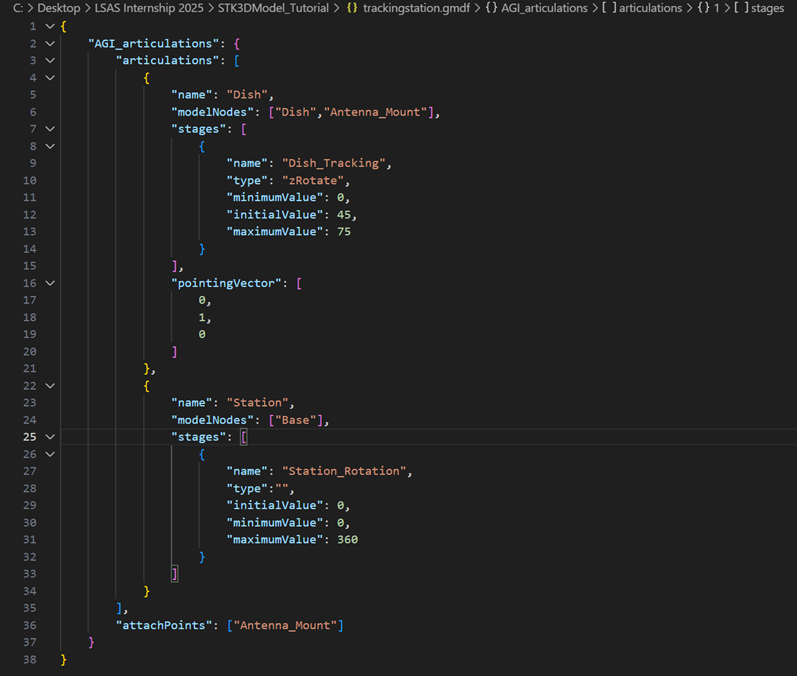Screen dimensions: 797x676
Task: Select the articulations breadcrumb array item
Action: point(650,8)
